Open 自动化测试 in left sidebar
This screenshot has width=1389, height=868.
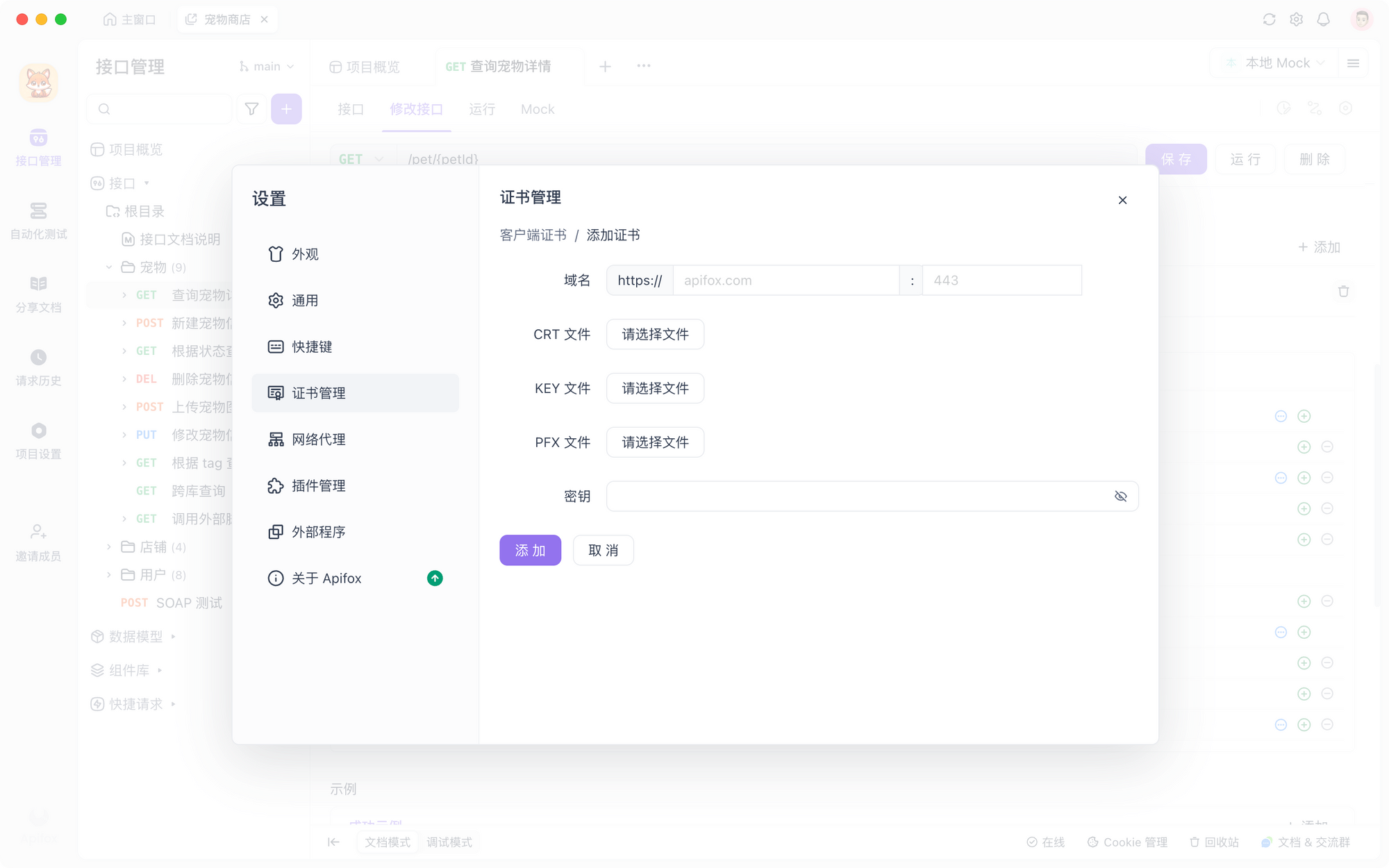[x=38, y=221]
